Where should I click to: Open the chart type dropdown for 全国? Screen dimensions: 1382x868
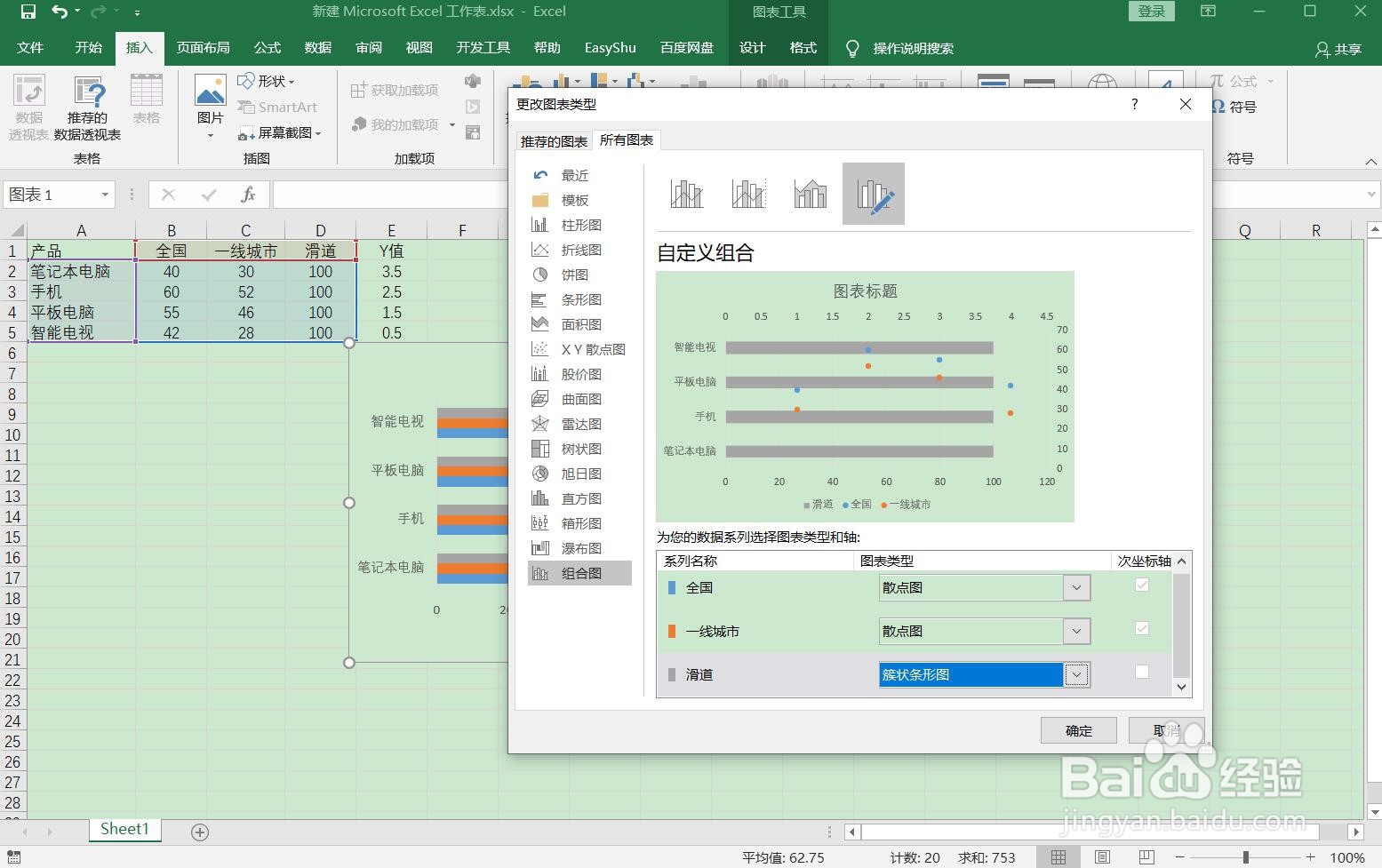tap(1076, 587)
